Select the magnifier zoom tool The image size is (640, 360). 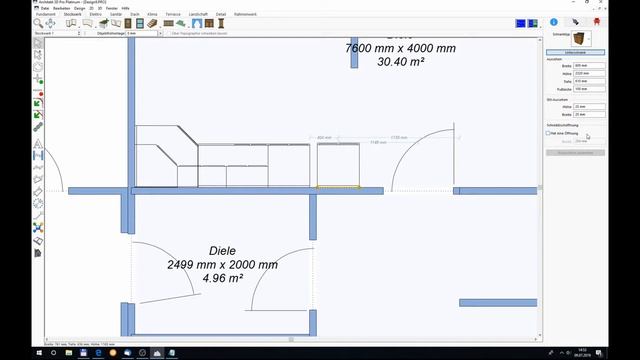tap(38, 23)
